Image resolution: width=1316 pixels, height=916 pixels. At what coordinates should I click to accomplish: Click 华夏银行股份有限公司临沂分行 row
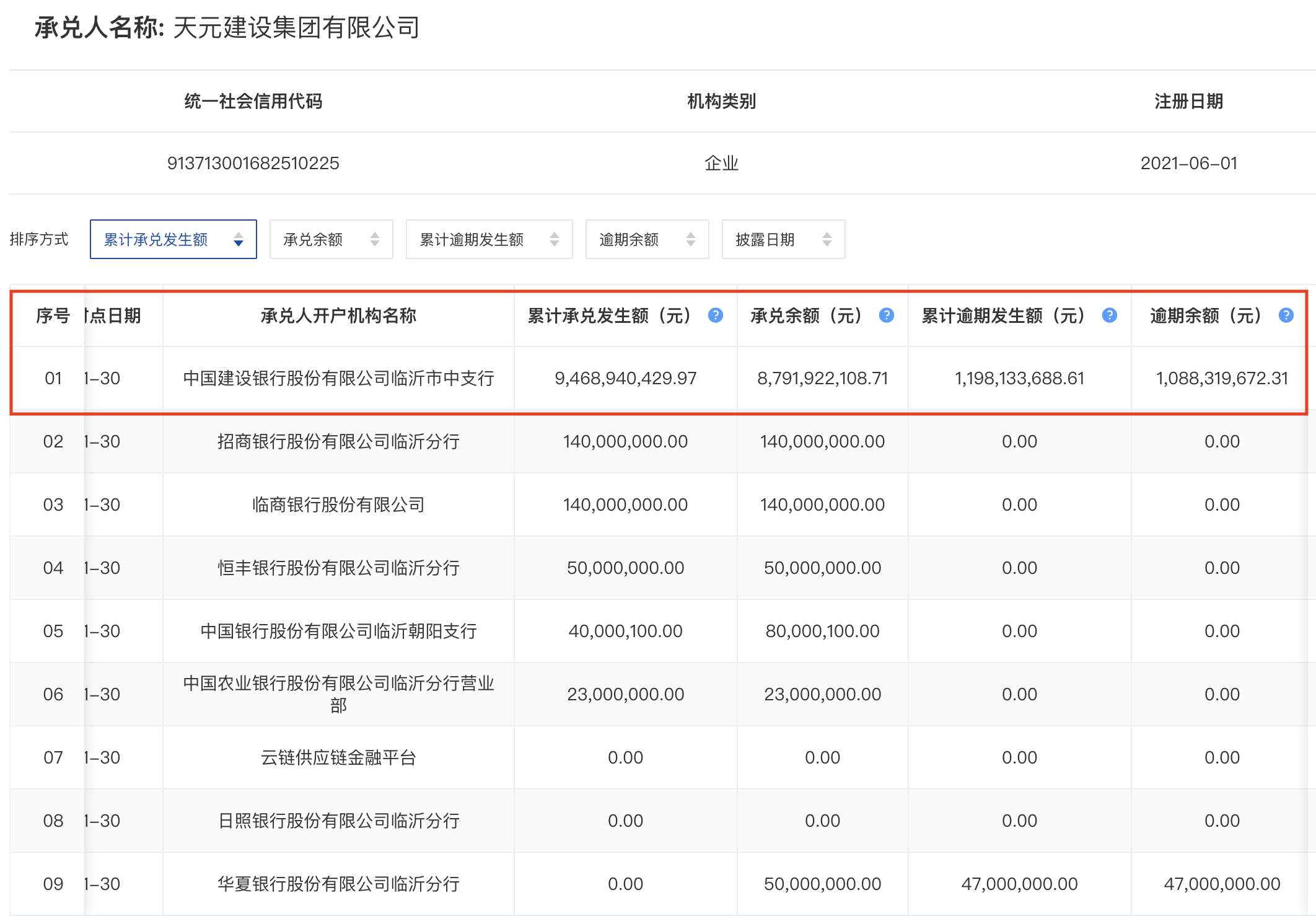338,884
